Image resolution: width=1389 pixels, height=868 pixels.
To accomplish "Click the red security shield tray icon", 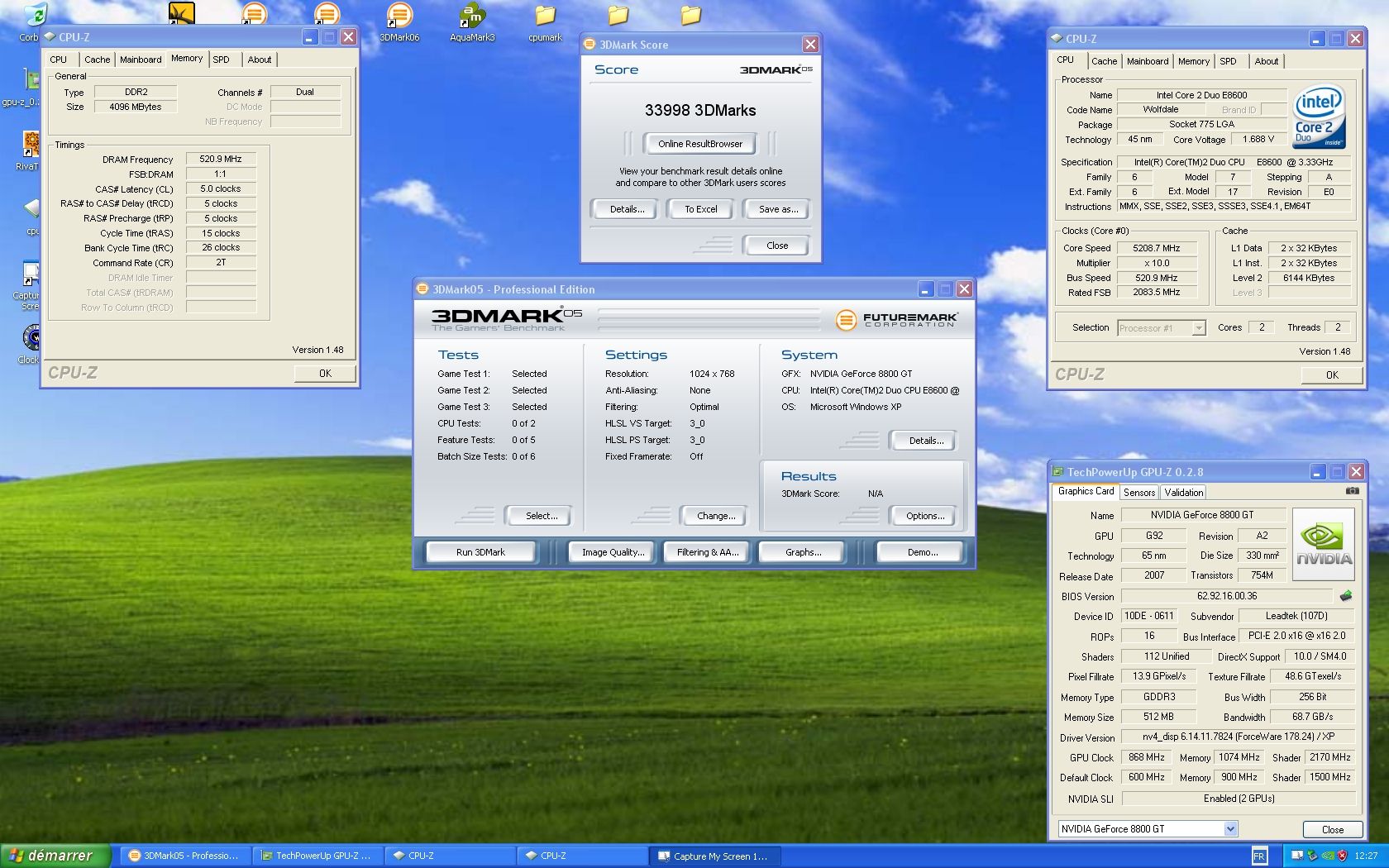I will pyautogui.click(x=1342, y=856).
